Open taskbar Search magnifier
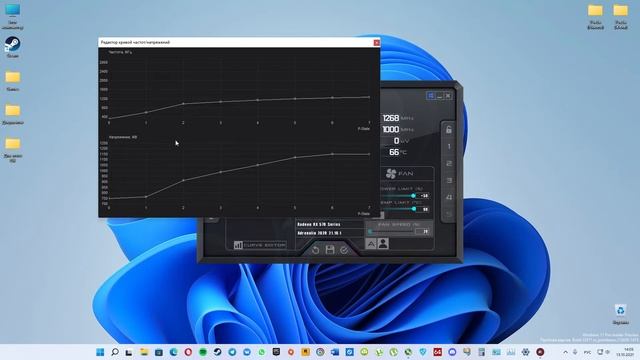Viewport: 640px width, 360px height. pyautogui.click(x=115, y=352)
